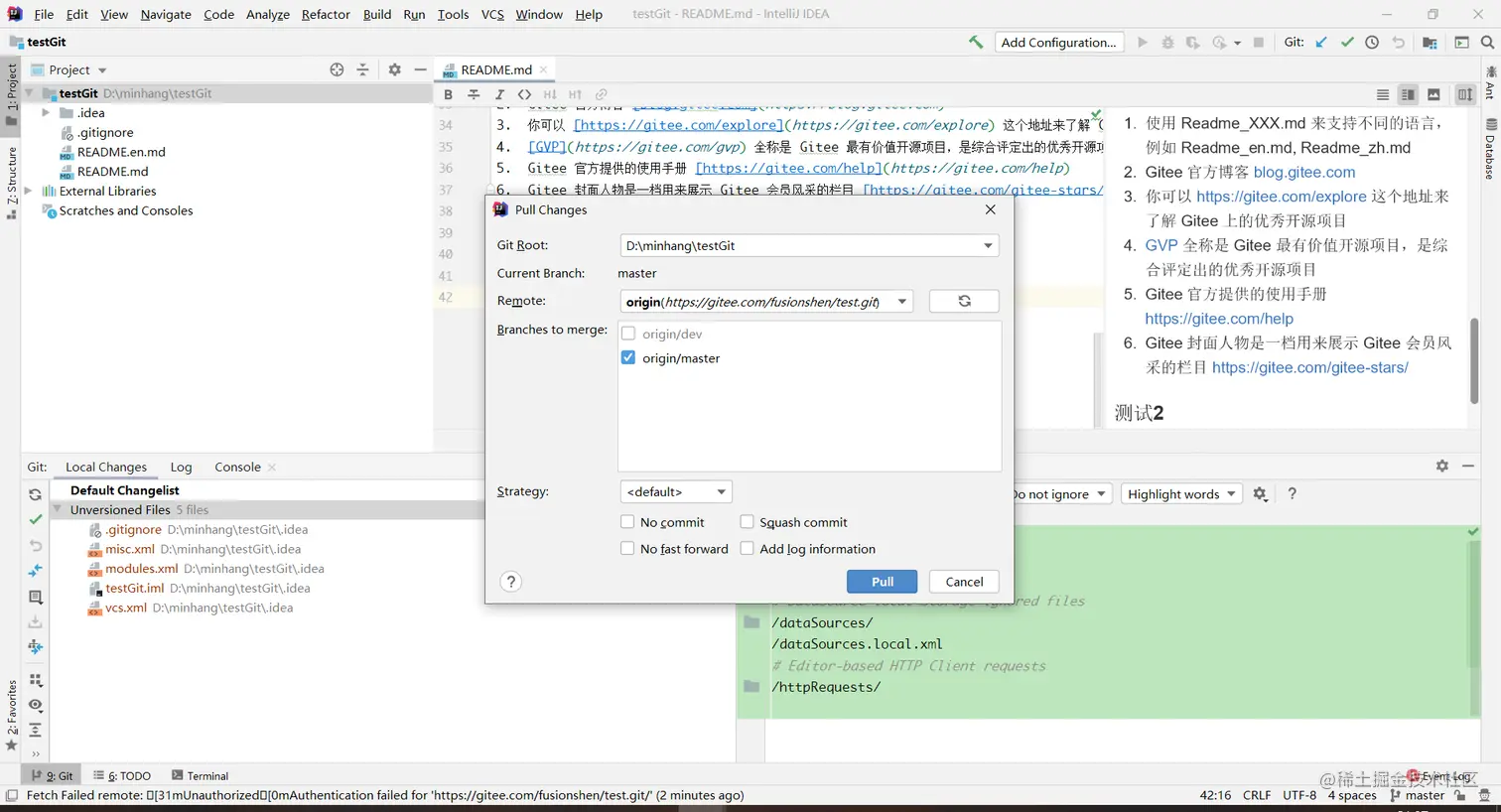
Task: Open the Highlight words dropdown
Action: point(1181,493)
